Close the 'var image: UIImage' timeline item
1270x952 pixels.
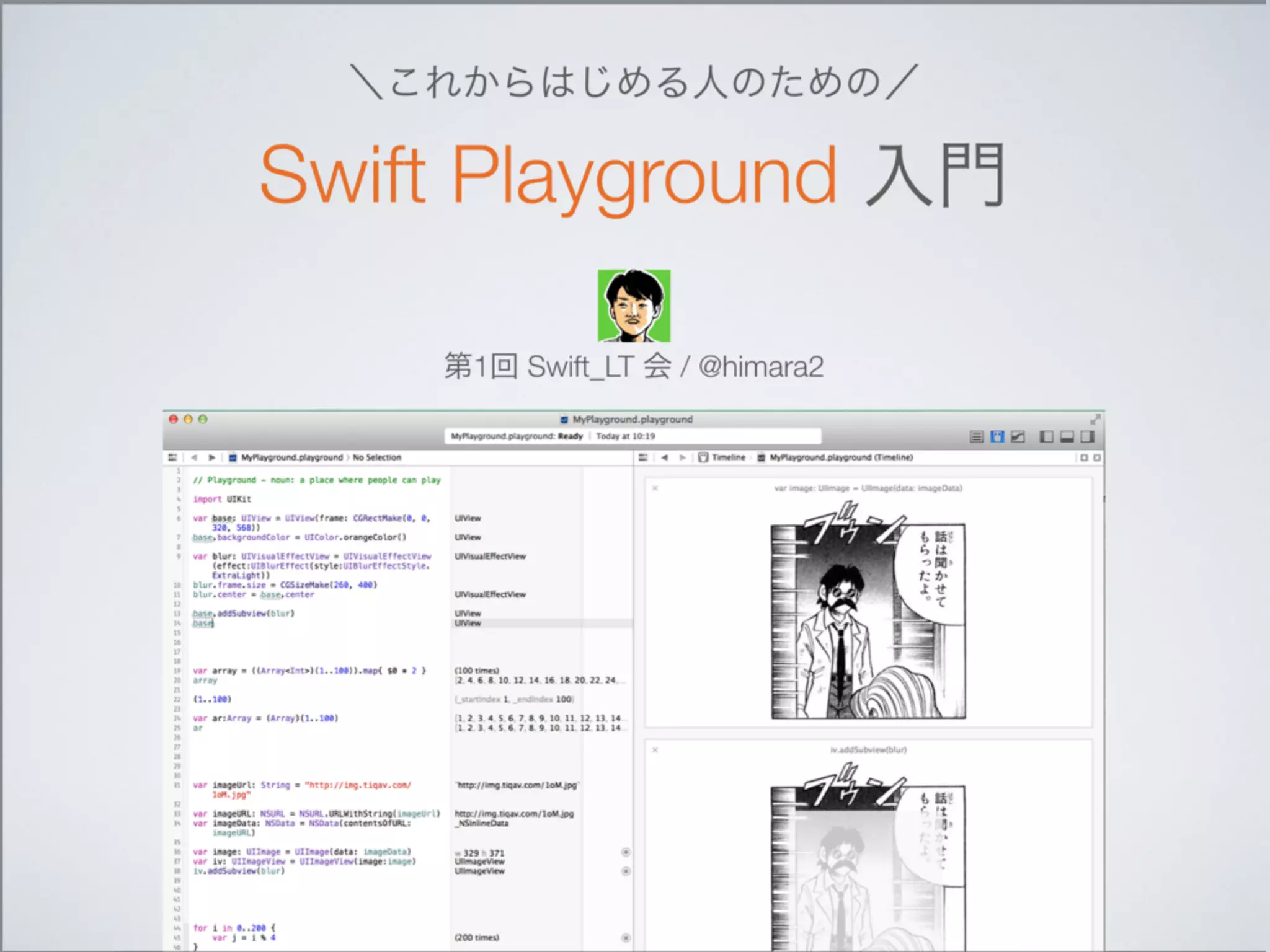coord(655,488)
